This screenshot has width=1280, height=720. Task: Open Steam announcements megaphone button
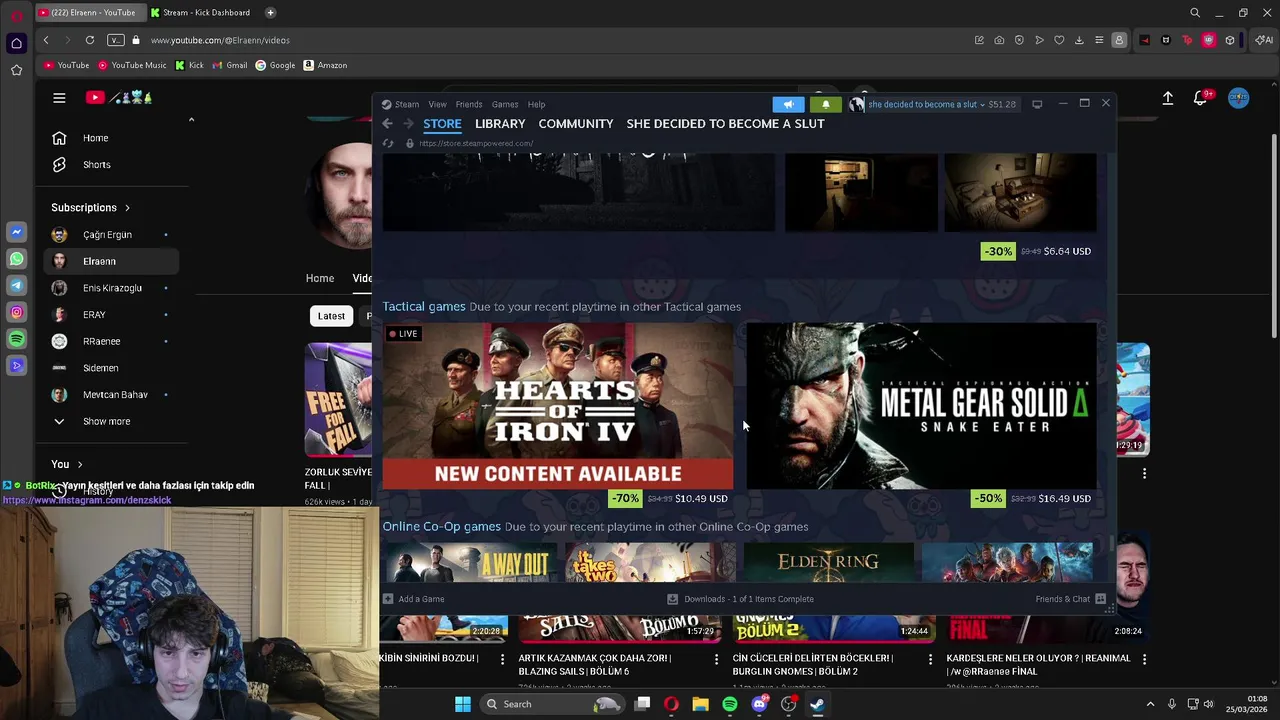tap(788, 104)
